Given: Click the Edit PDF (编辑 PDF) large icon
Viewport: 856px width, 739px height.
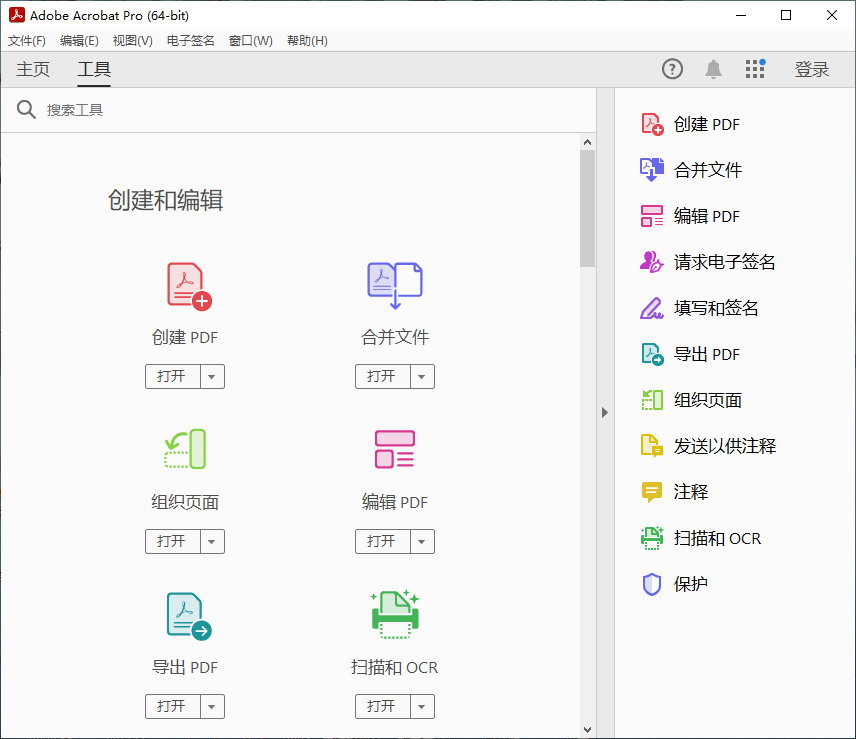Looking at the screenshot, I should 394,450.
